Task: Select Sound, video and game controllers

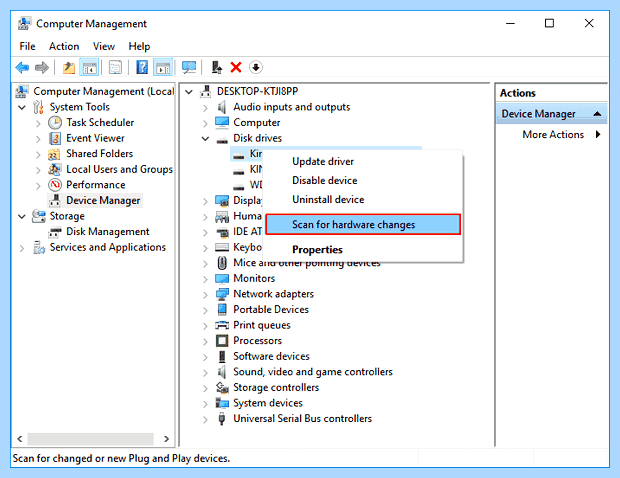Action: click(x=313, y=372)
